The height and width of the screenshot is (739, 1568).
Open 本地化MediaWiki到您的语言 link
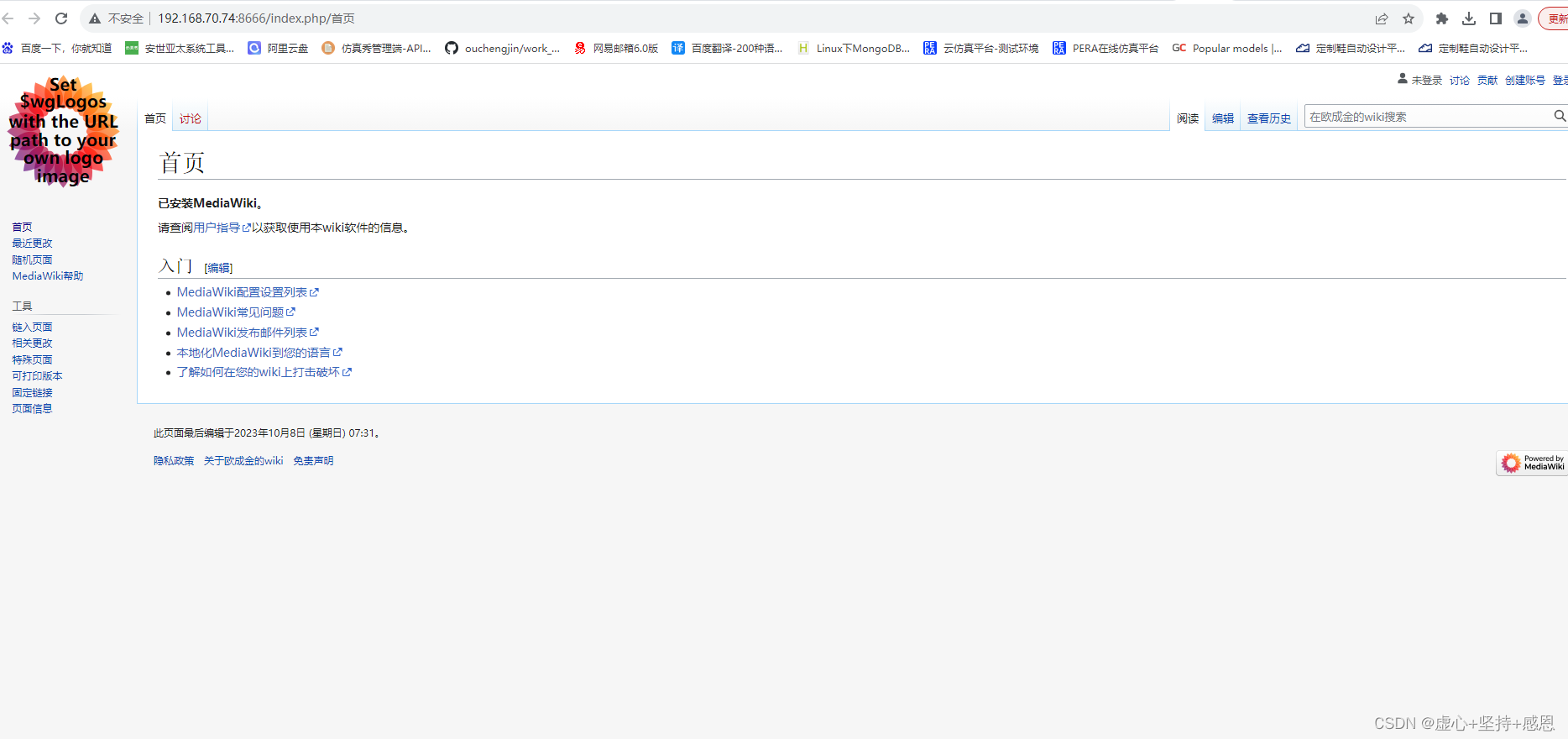pos(259,353)
